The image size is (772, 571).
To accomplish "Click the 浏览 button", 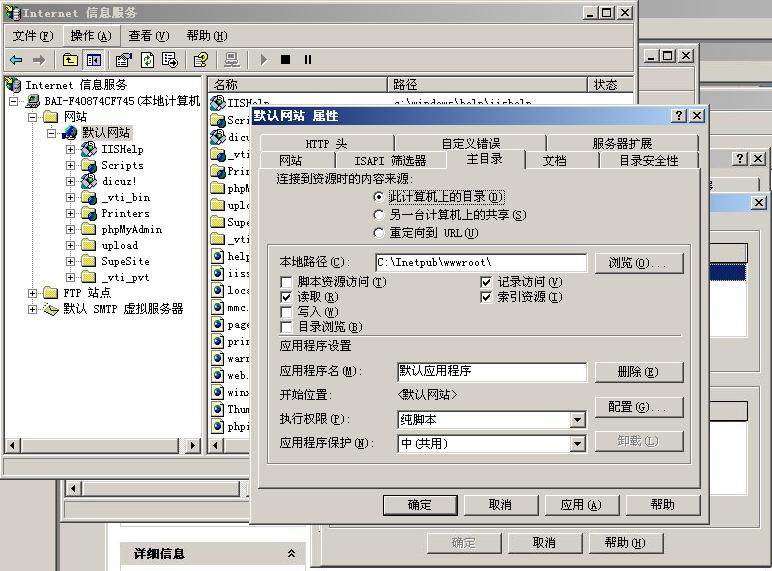I will [x=639, y=263].
